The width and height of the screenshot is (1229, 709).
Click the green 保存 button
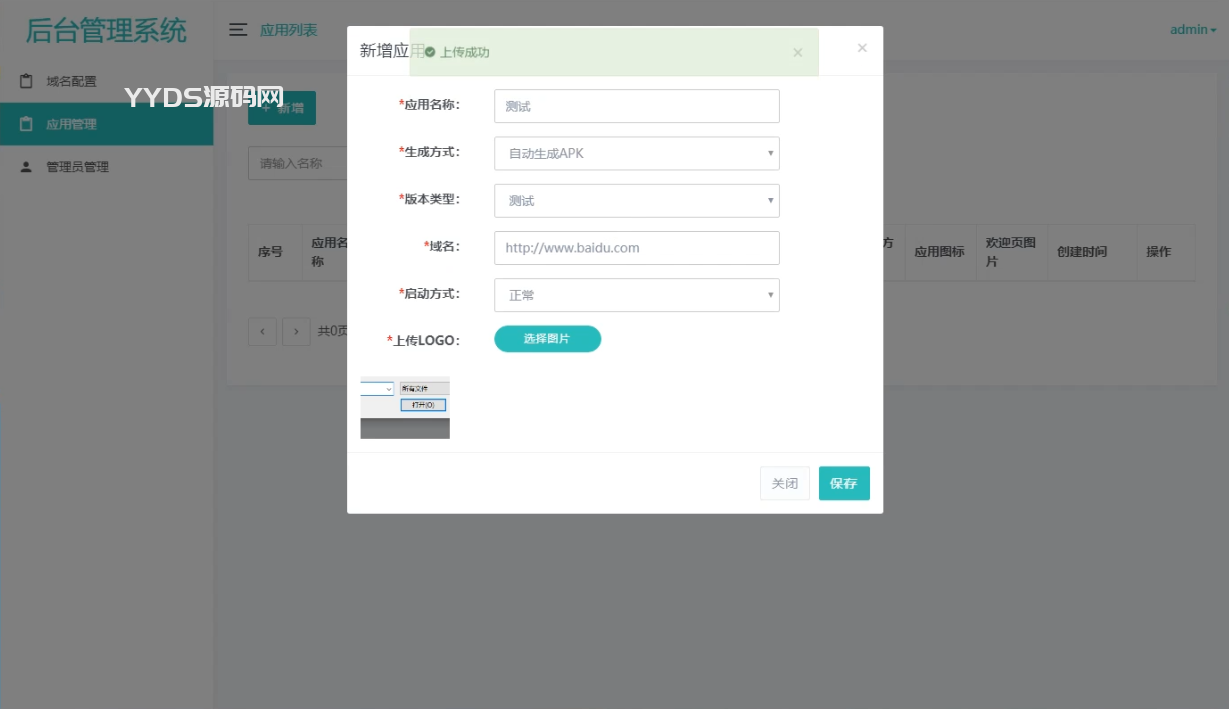843,483
